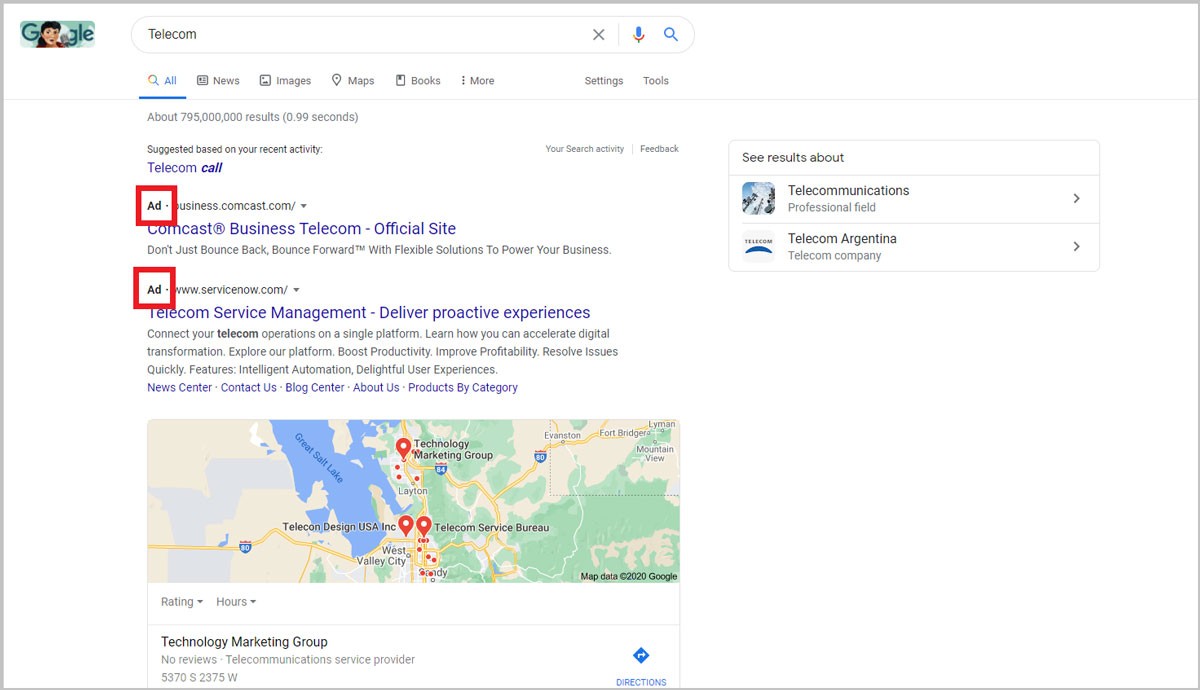1200x690 pixels.
Task: Open search Tools
Action: pos(656,81)
